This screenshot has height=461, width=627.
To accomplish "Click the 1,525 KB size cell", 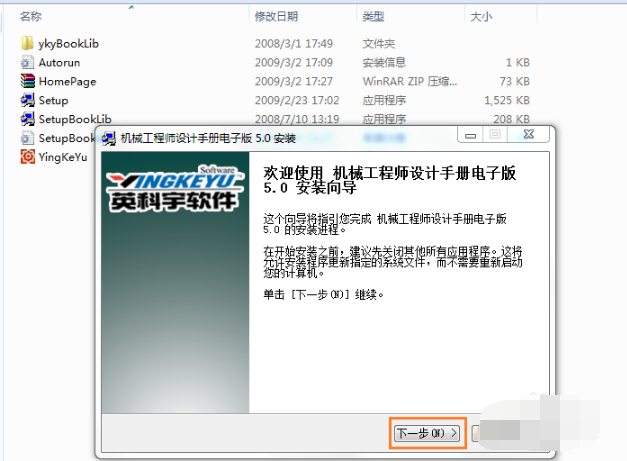I will [507, 100].
